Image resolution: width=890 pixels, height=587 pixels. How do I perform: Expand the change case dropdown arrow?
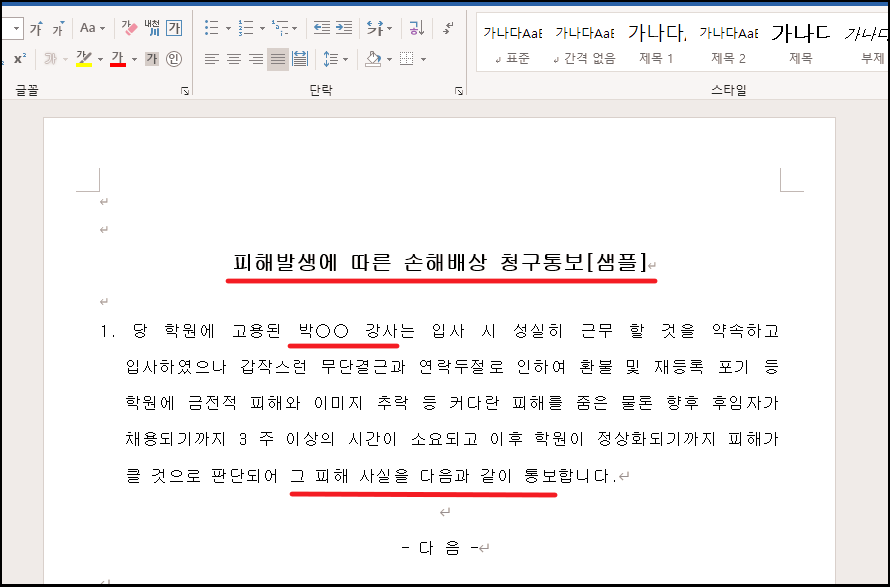[103, 28]
